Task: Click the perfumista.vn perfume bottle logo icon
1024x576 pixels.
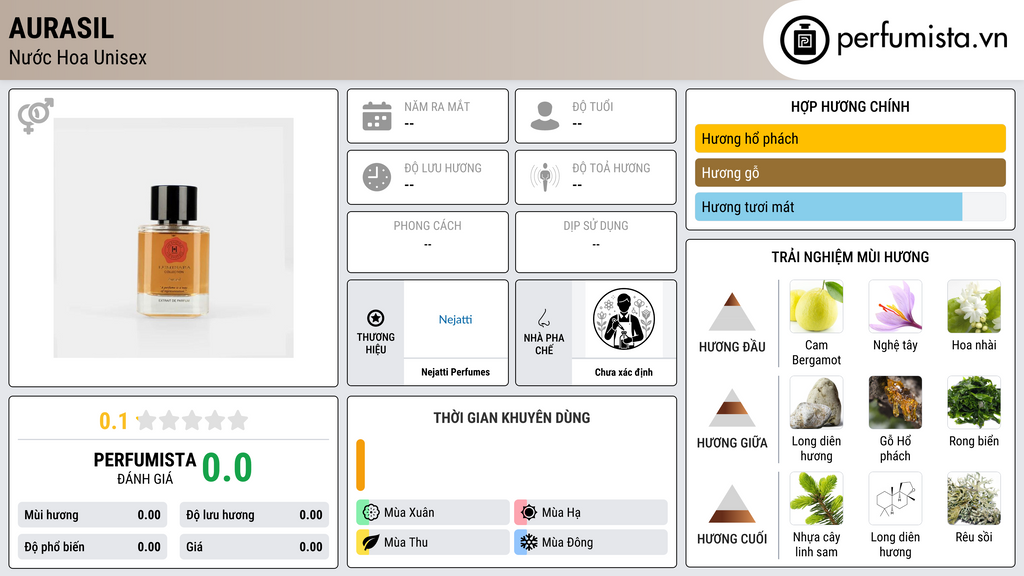Action: click(x=804, y=40)
